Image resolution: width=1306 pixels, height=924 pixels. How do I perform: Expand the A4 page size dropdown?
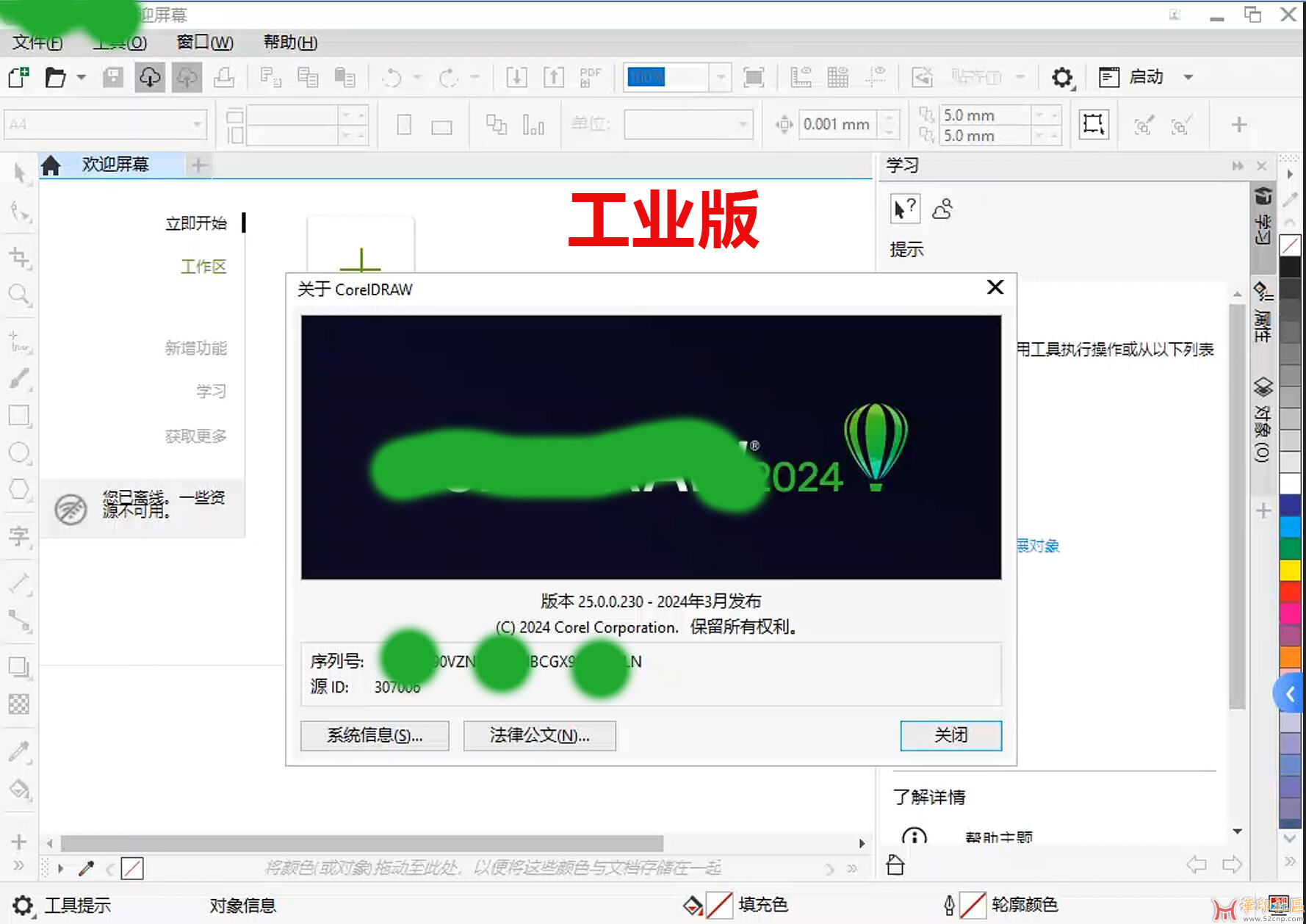tap(197, 125)
